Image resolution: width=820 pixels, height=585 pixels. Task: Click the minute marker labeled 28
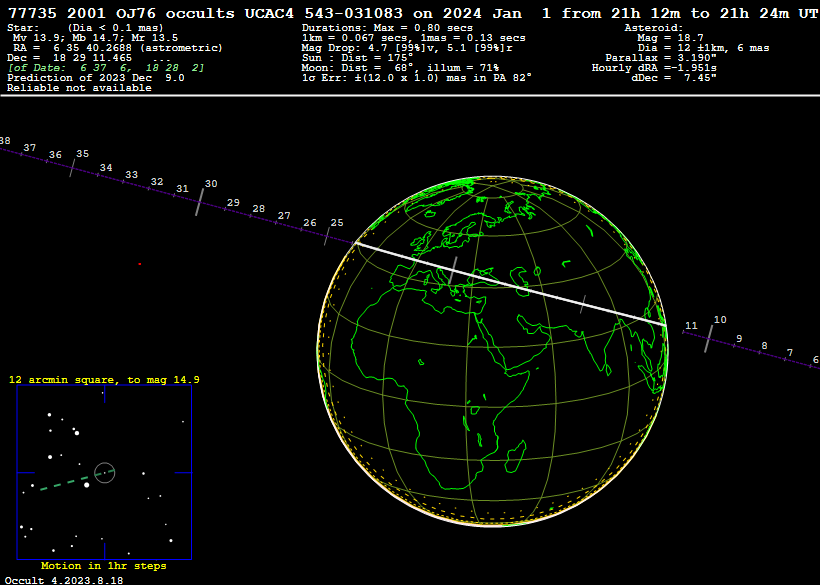[259, 209]
